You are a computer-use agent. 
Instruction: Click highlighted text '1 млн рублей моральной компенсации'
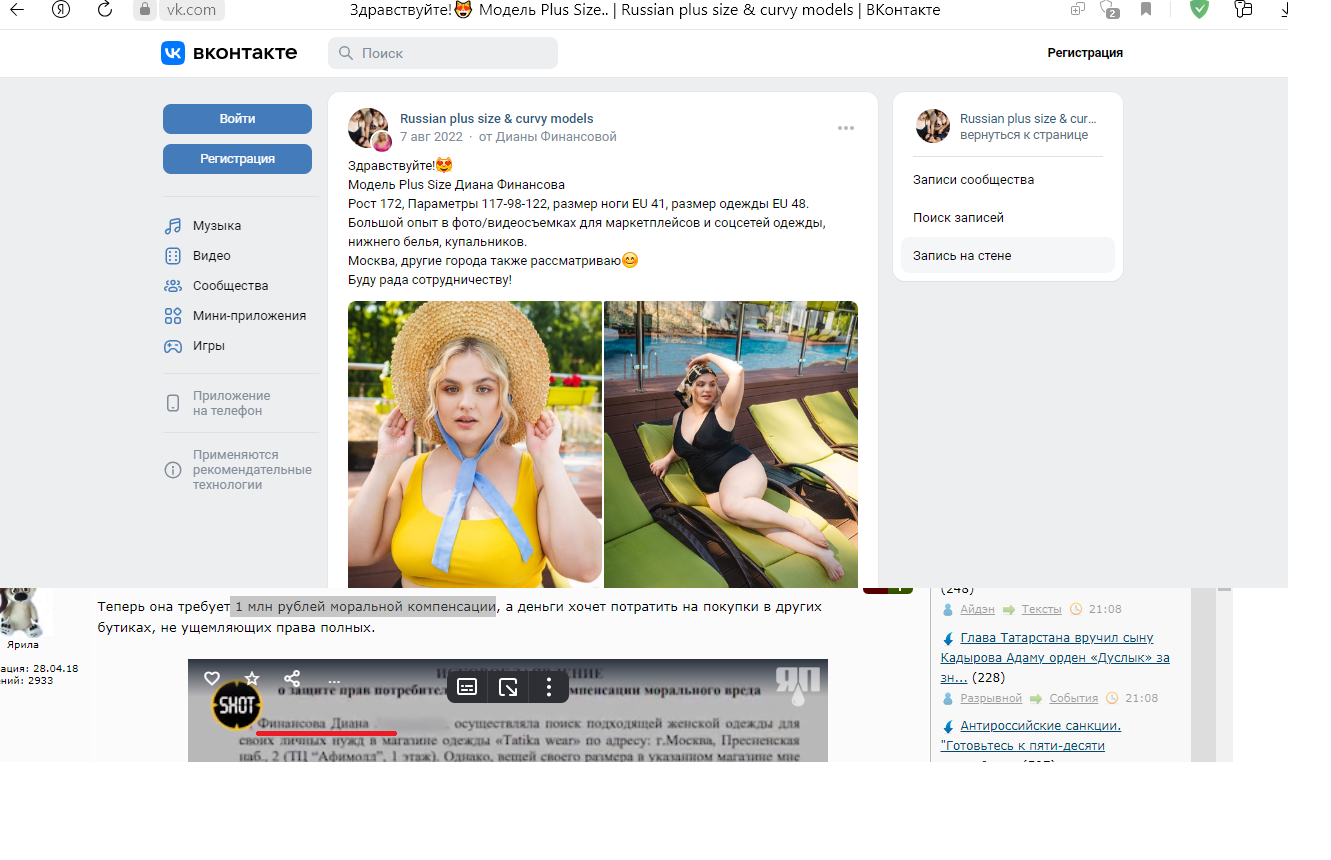(x=364, y=607)
